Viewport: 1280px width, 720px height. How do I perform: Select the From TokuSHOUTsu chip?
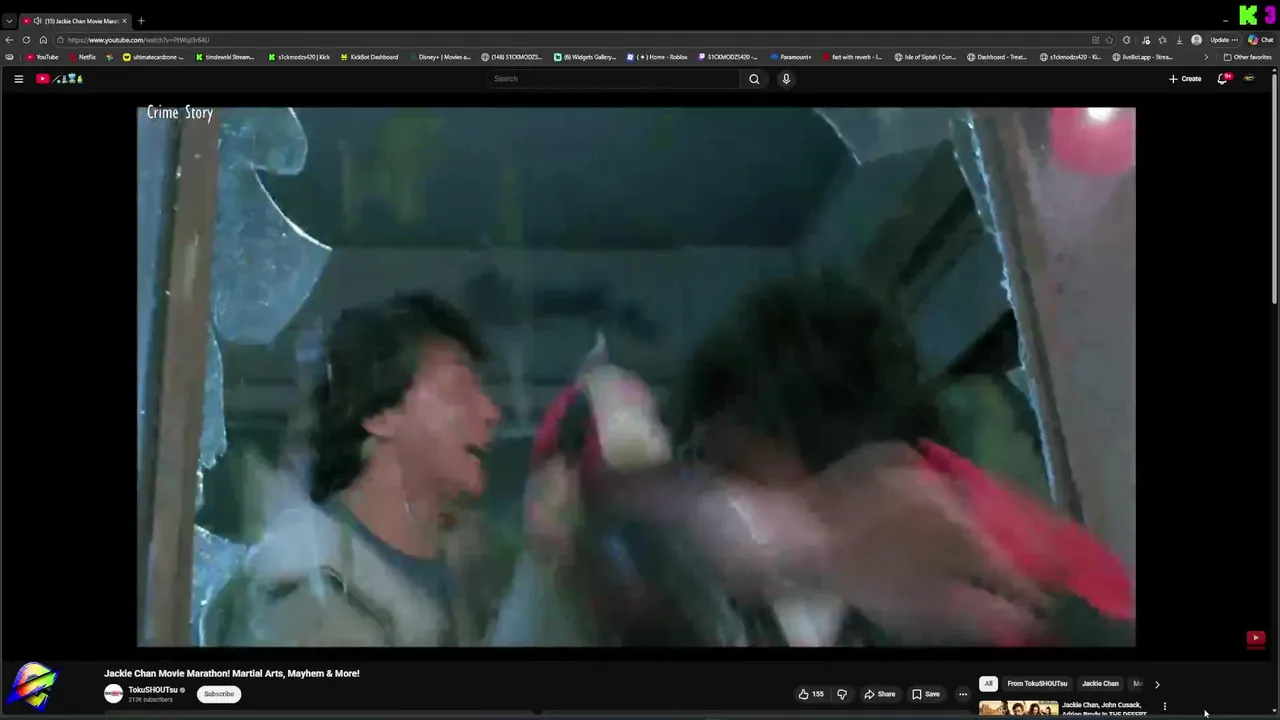pyautogui.click(x=1037, y=684)
